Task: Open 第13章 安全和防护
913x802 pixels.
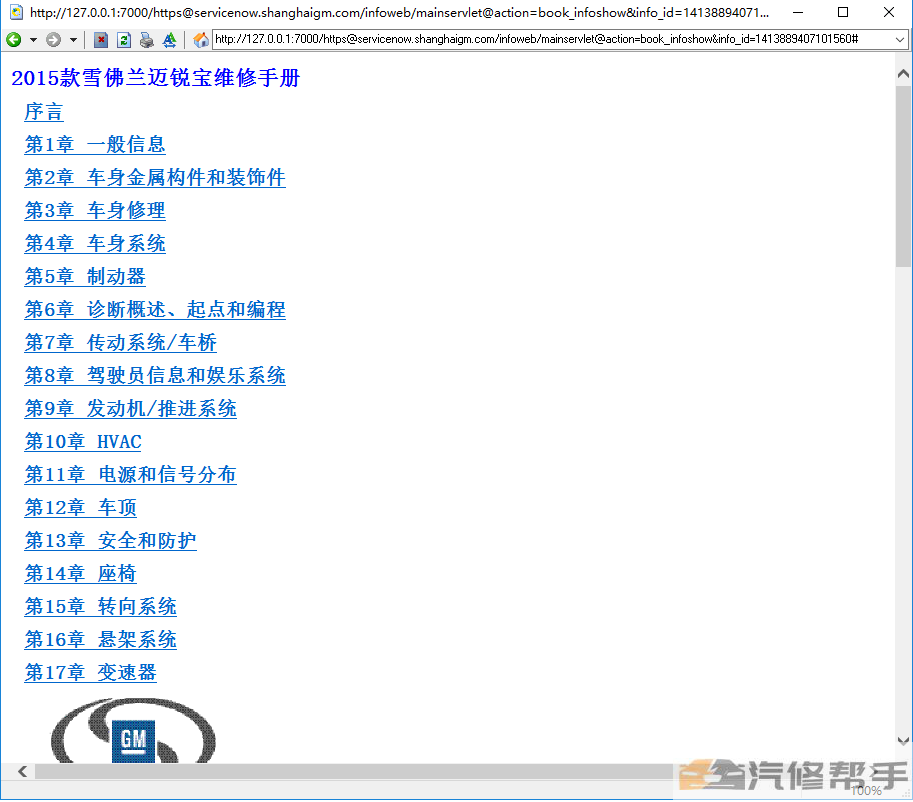Action: (111, 540)
